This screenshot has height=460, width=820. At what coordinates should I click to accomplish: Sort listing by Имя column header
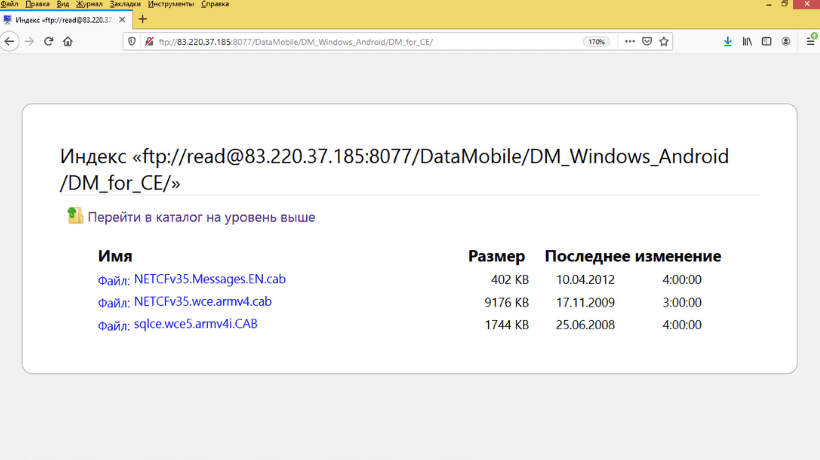coord(115,256)
